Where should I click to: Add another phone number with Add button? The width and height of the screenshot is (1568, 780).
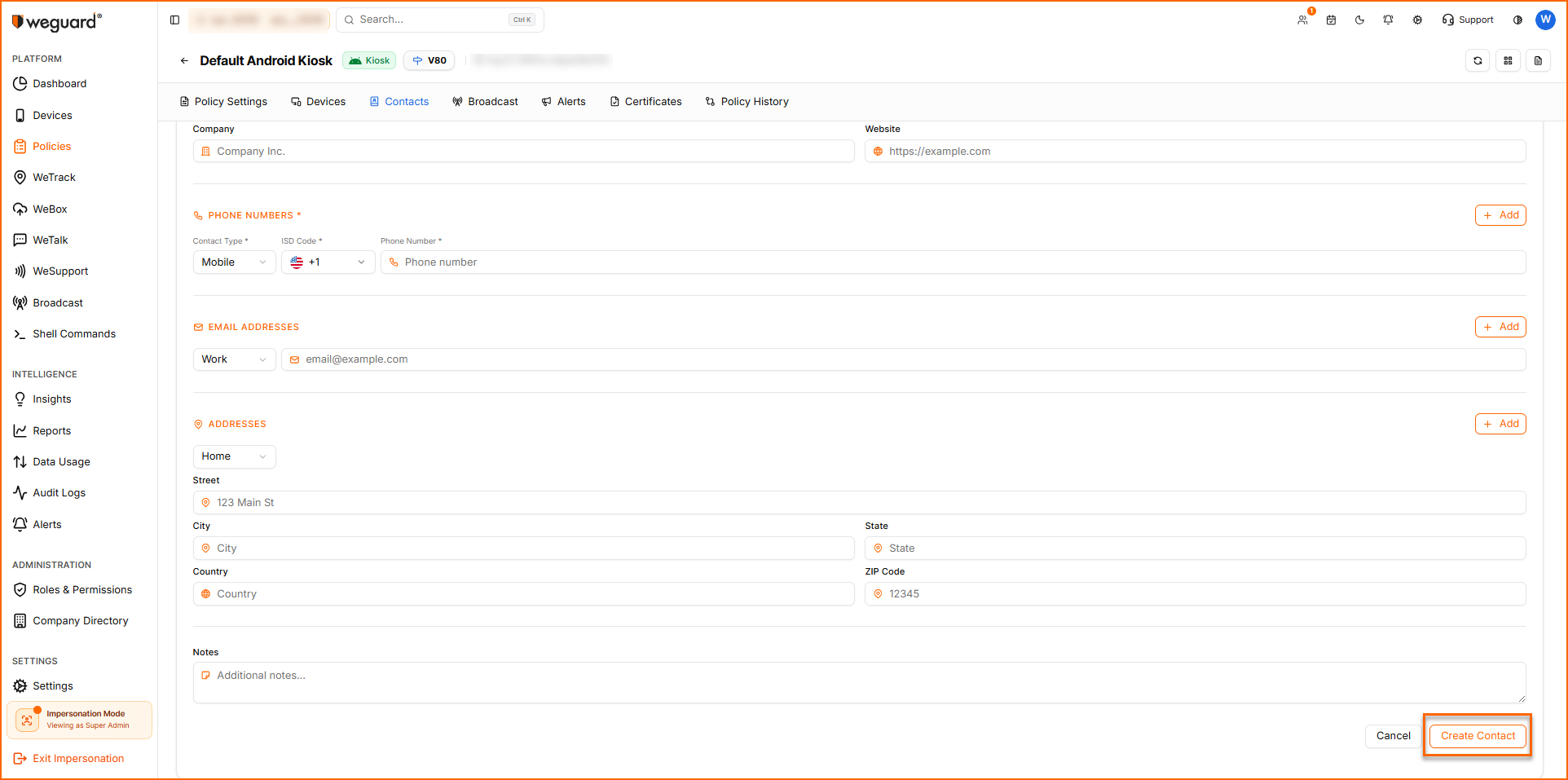(x=1500, y=215)
